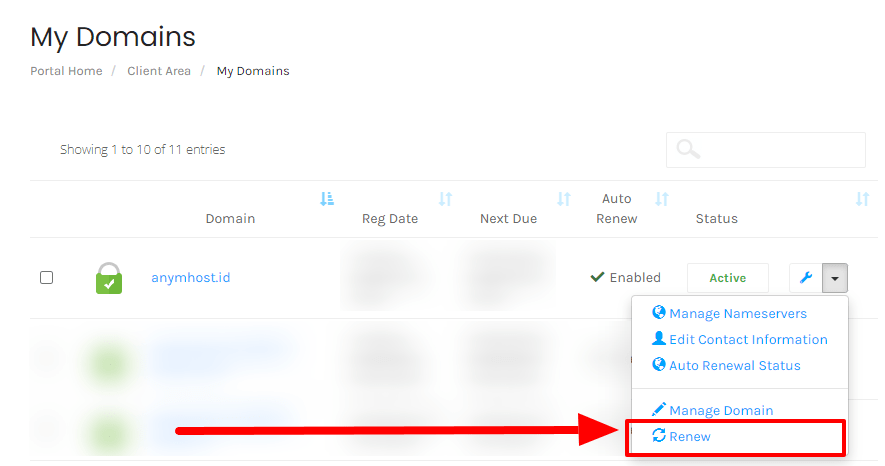Click the Status column header
This screenshot has width=885, height=466.
pos(716,219)
